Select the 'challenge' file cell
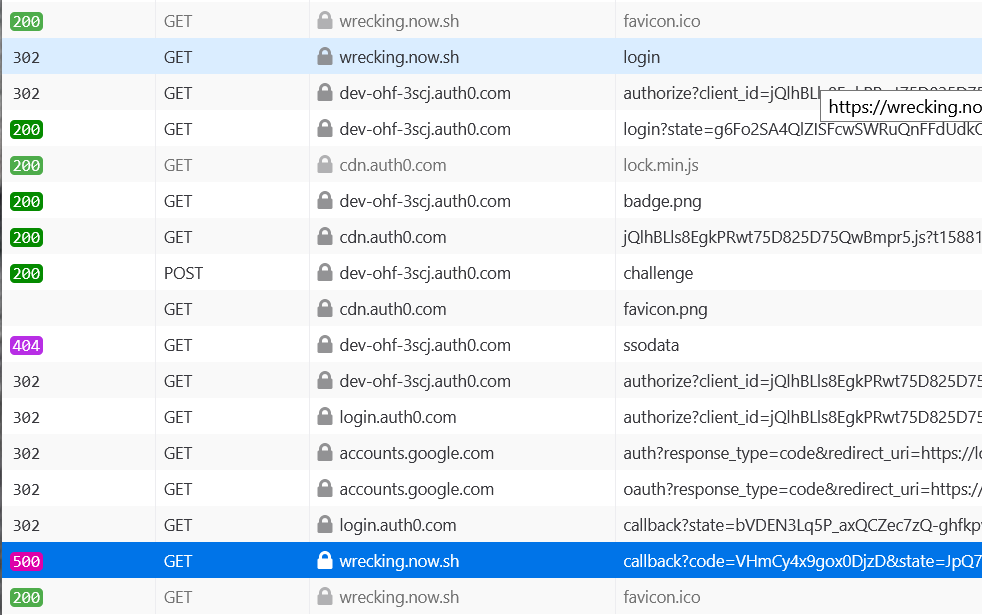Viewport: 982px width, 615px height. [x=658, y=274]
